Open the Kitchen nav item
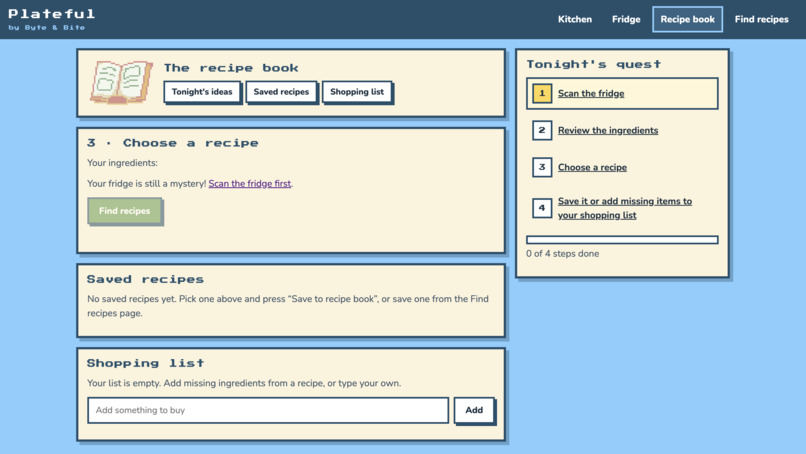Image resolution: width=806 pixels, height=454 pixels. tap(575, 19)
